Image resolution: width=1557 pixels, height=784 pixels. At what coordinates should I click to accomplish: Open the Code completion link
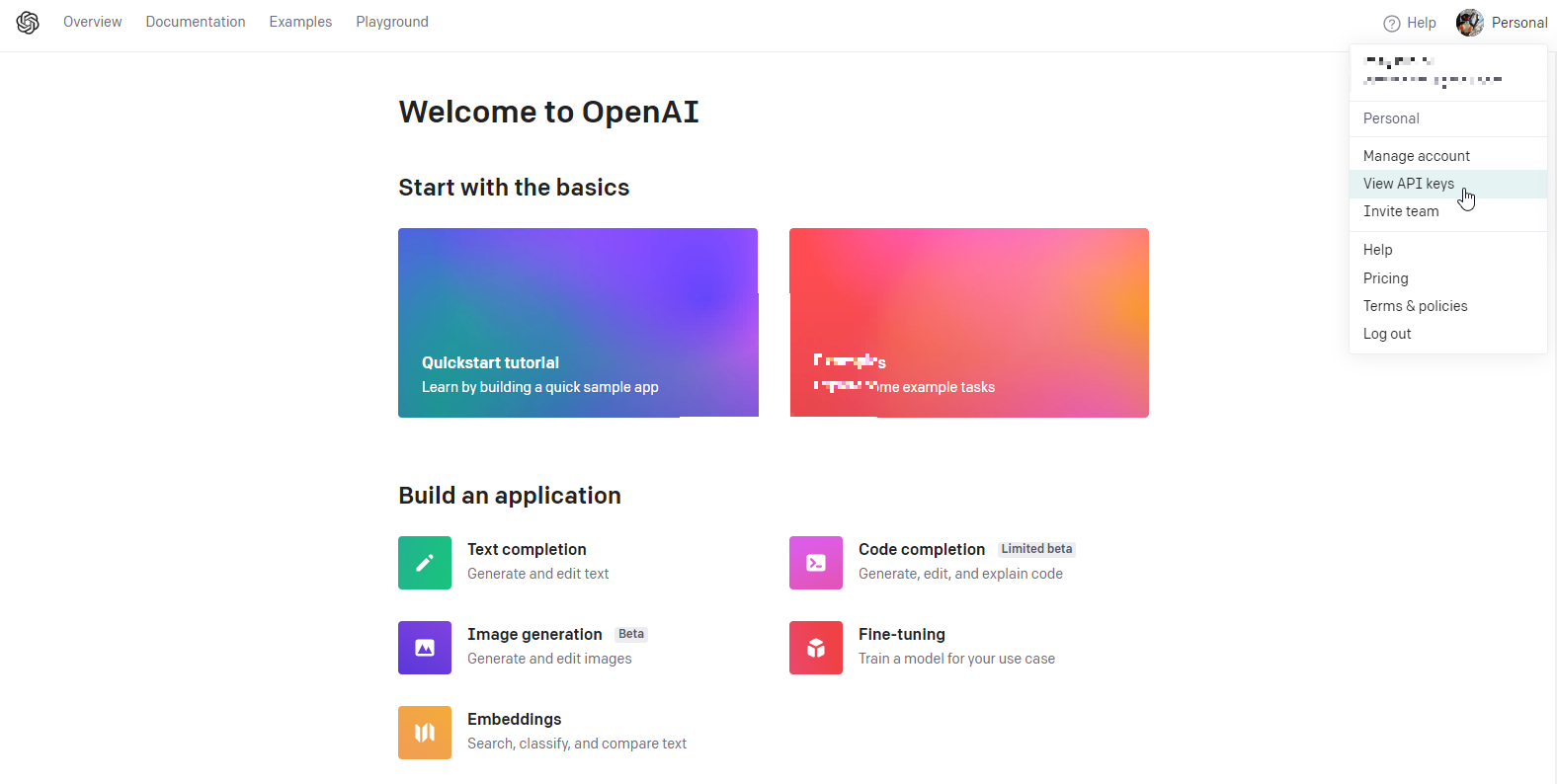[x=922, y=549]
